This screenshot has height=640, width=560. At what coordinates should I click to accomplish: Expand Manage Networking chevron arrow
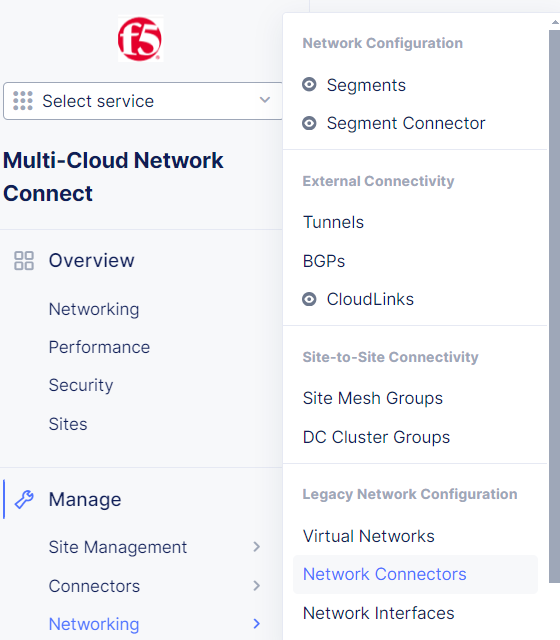(x=256, y=624)
